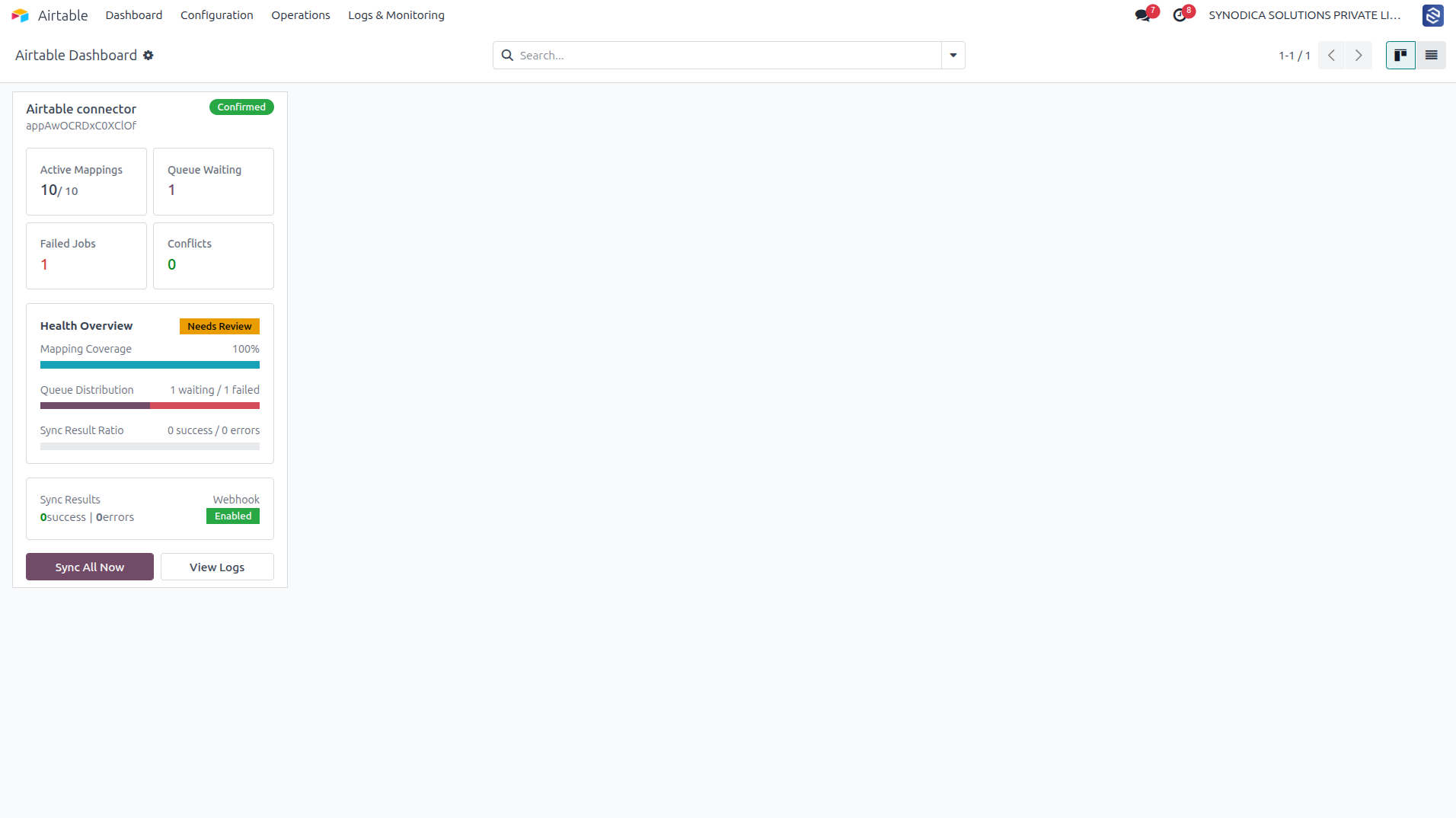Click the Health Overview heading
The image size is (1456, 818).
point(86,326)
